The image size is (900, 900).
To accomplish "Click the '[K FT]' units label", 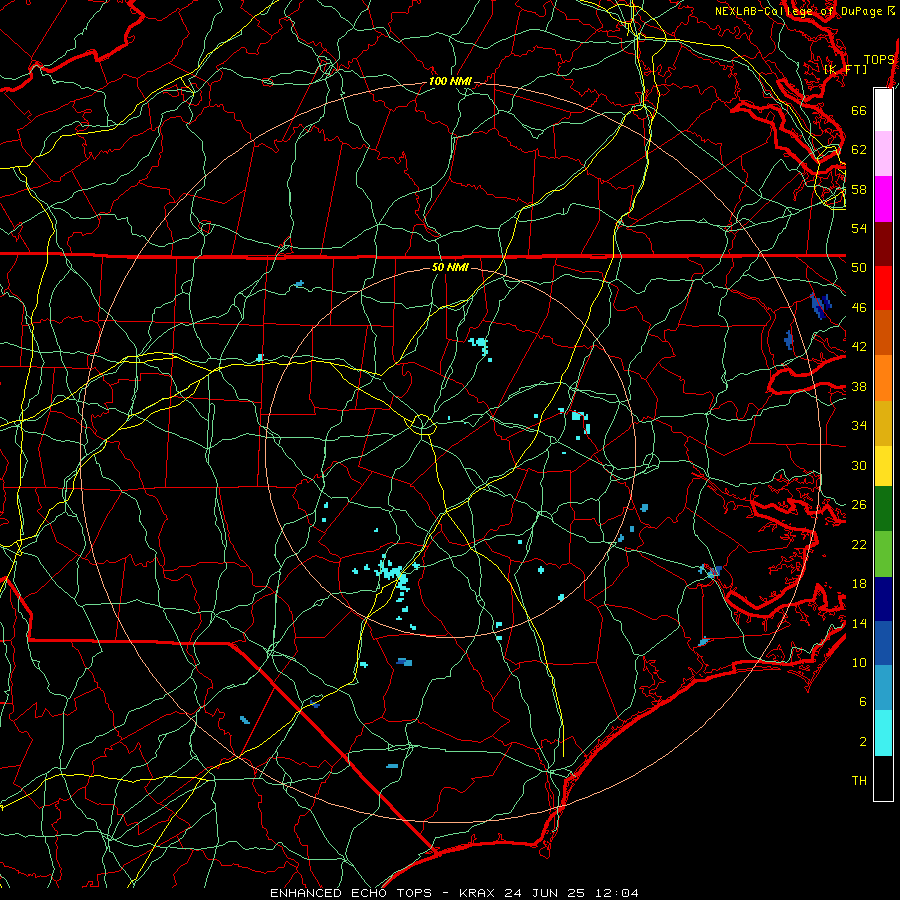I will pyautogui.click(x=845, y=69).
